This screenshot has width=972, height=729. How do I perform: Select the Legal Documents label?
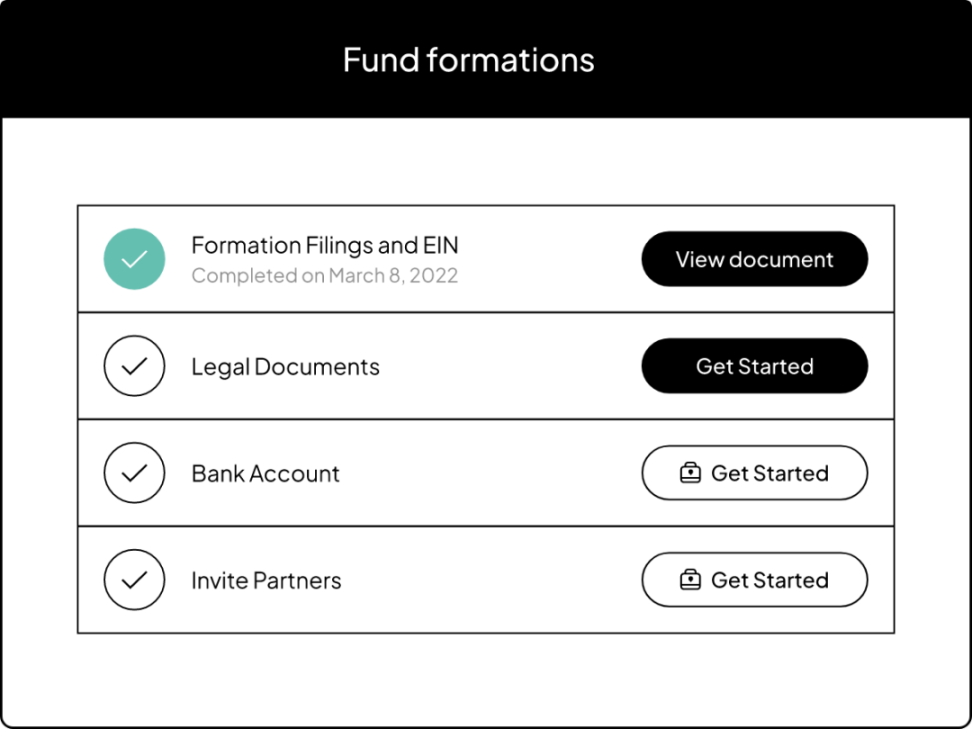pyautogui.click(x=285, y=367)
